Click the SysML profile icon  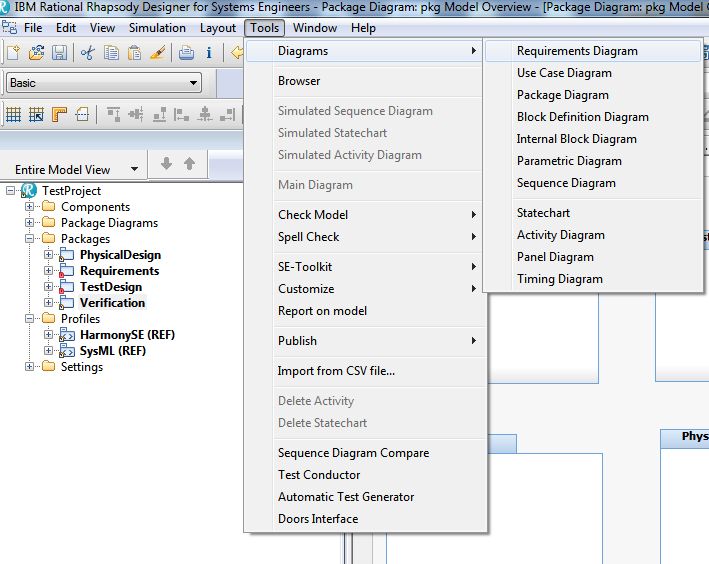(67, 351)
